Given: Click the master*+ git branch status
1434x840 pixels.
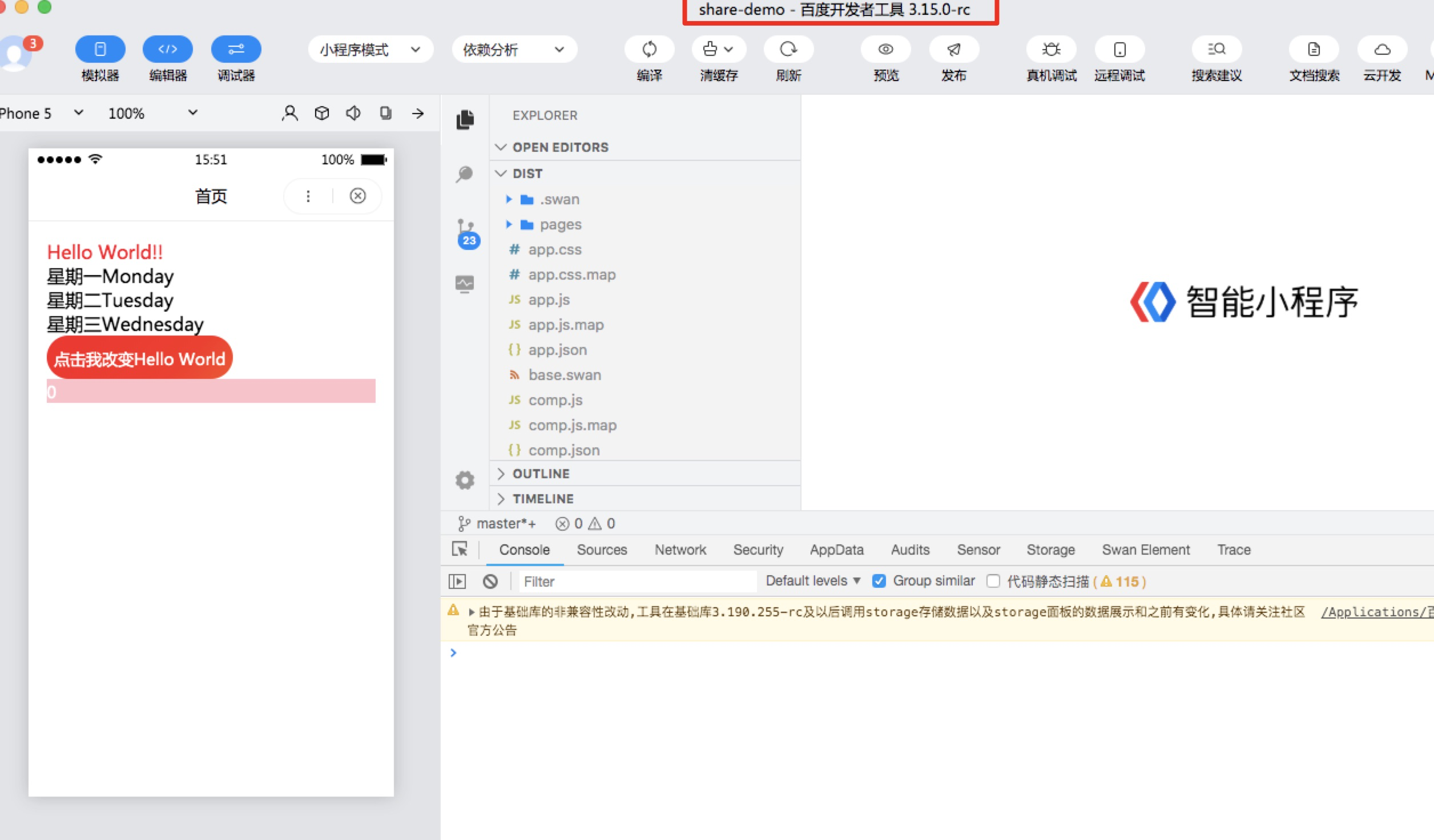Looking at the screenshot, I should pos(497,523).
